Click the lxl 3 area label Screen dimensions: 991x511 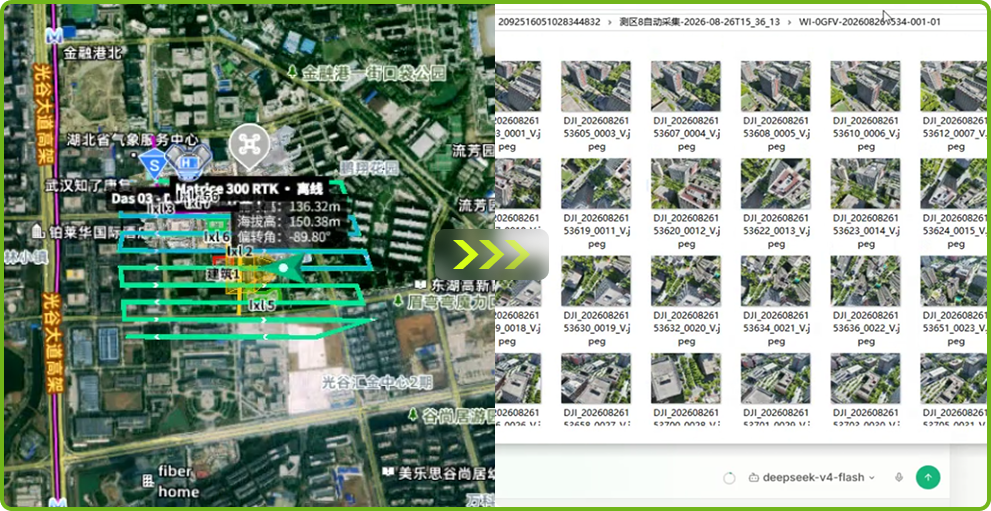click(161, 209)
